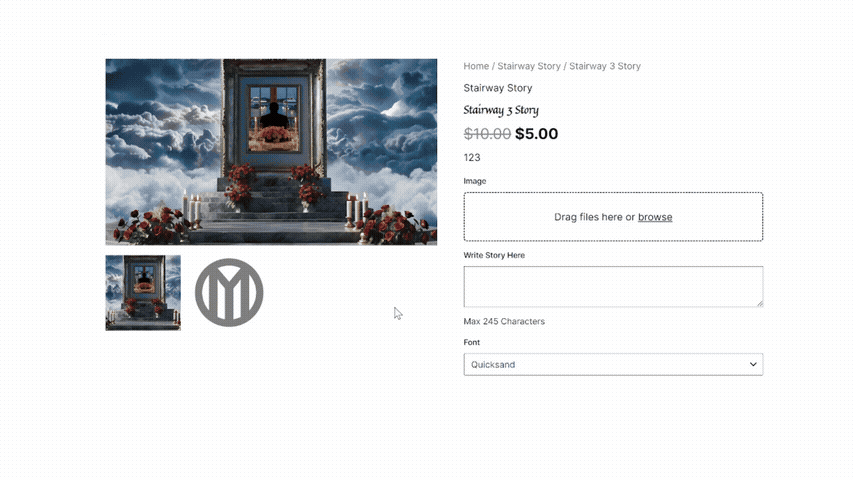This screenshot has height=480, width=853.
Task: Click the Stairway 3 Story breadcrumb item
Action: tap(605, 66)
